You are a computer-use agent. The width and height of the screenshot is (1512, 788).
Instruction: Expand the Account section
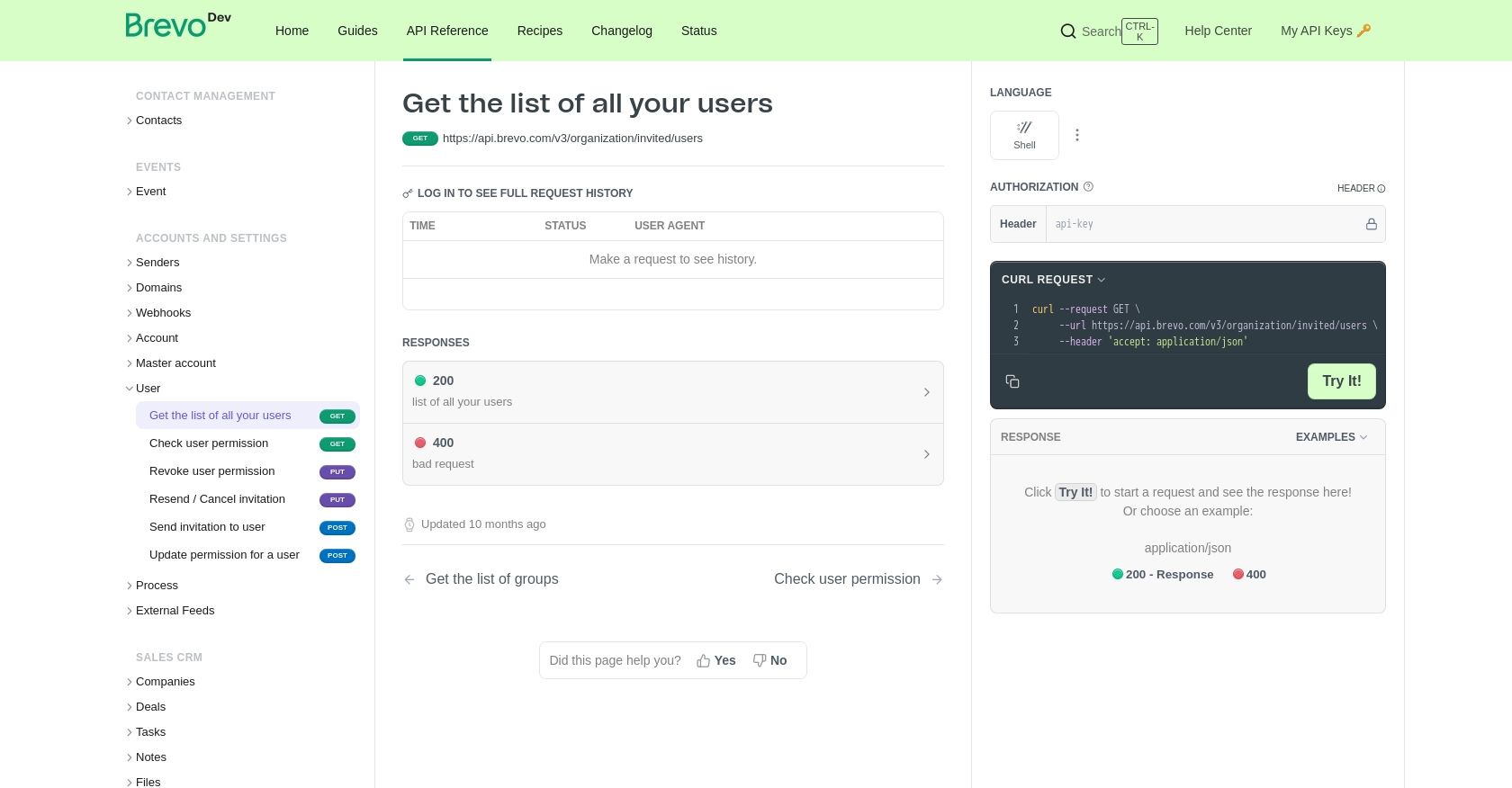tap(152, 338)
